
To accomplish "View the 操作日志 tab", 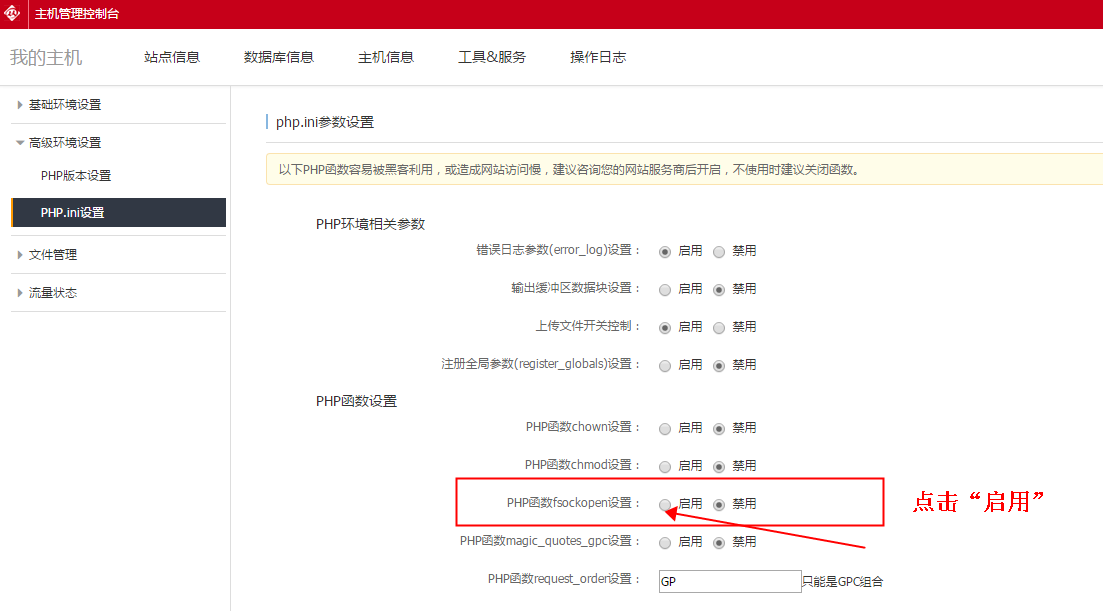I will coord(598,57).
